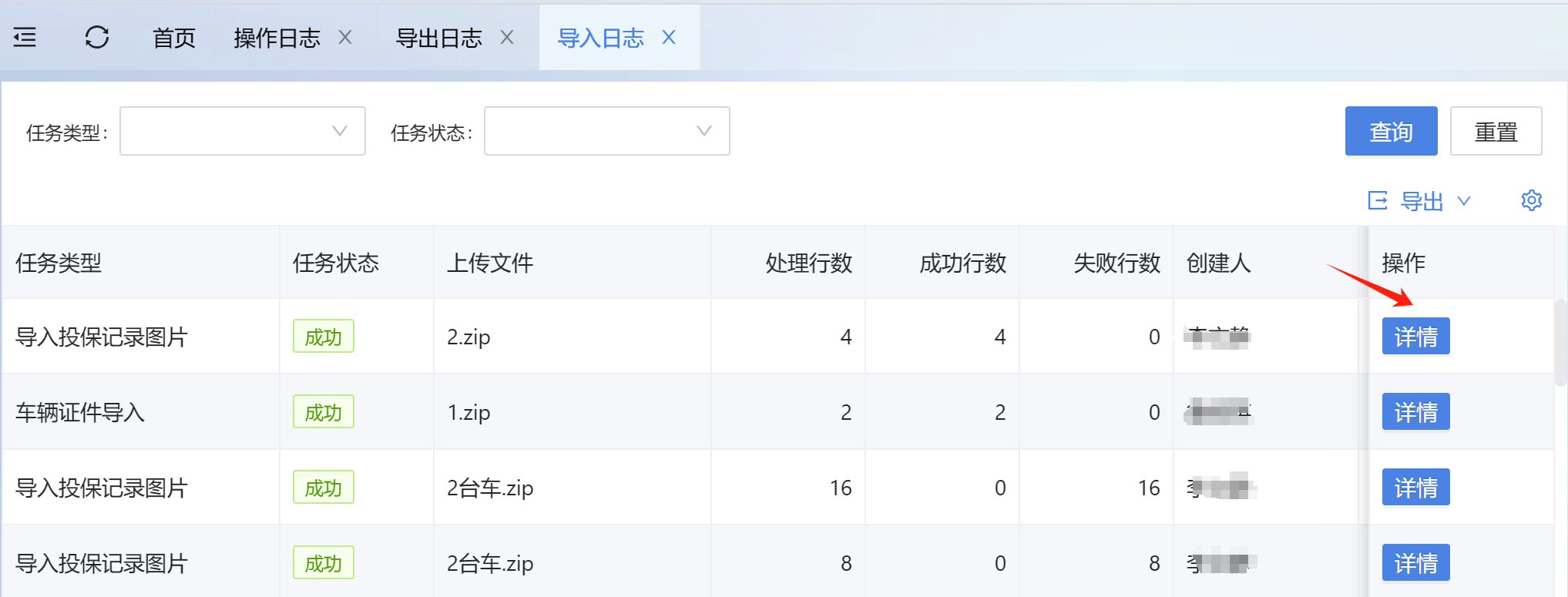
Task: Click the 查询 button
Action: pyautogui.click(x=1391, y=131)
